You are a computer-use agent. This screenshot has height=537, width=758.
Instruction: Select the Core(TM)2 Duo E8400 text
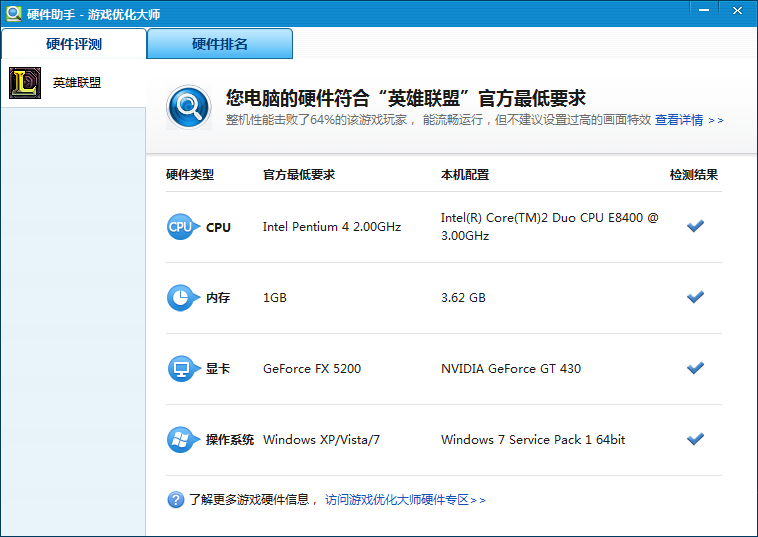point(550,226)
